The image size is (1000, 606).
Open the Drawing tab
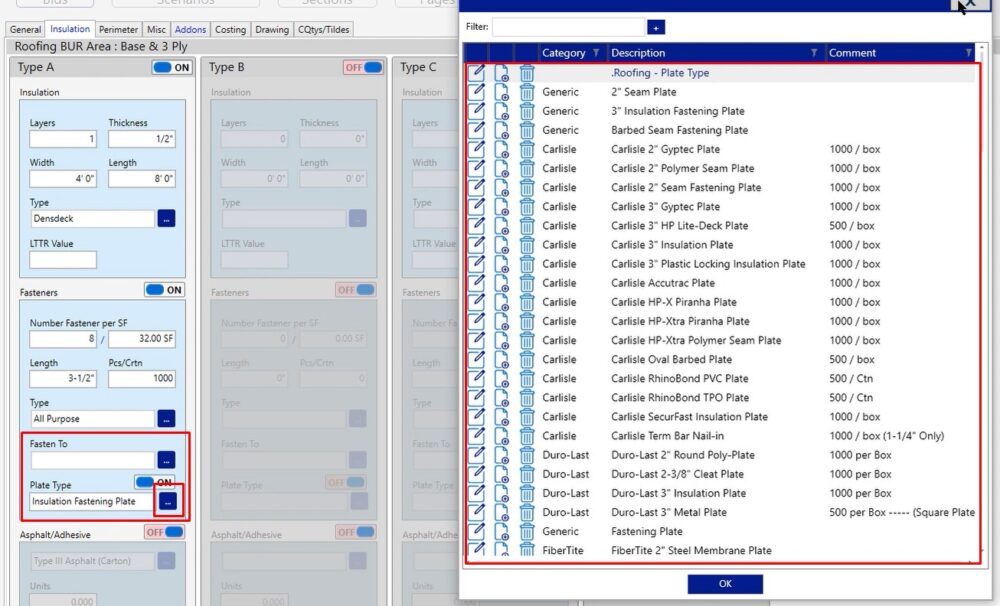(272, 29)
